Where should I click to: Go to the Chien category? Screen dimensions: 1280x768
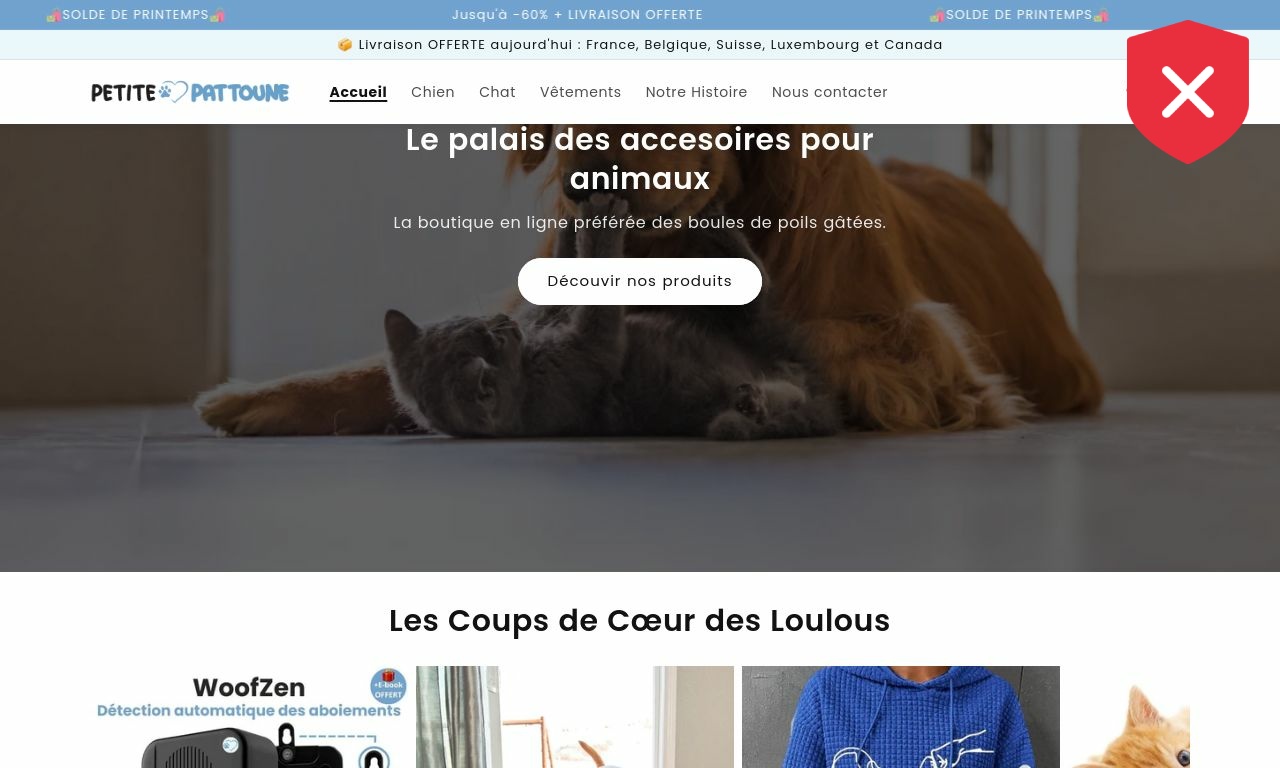coord(433,92)
